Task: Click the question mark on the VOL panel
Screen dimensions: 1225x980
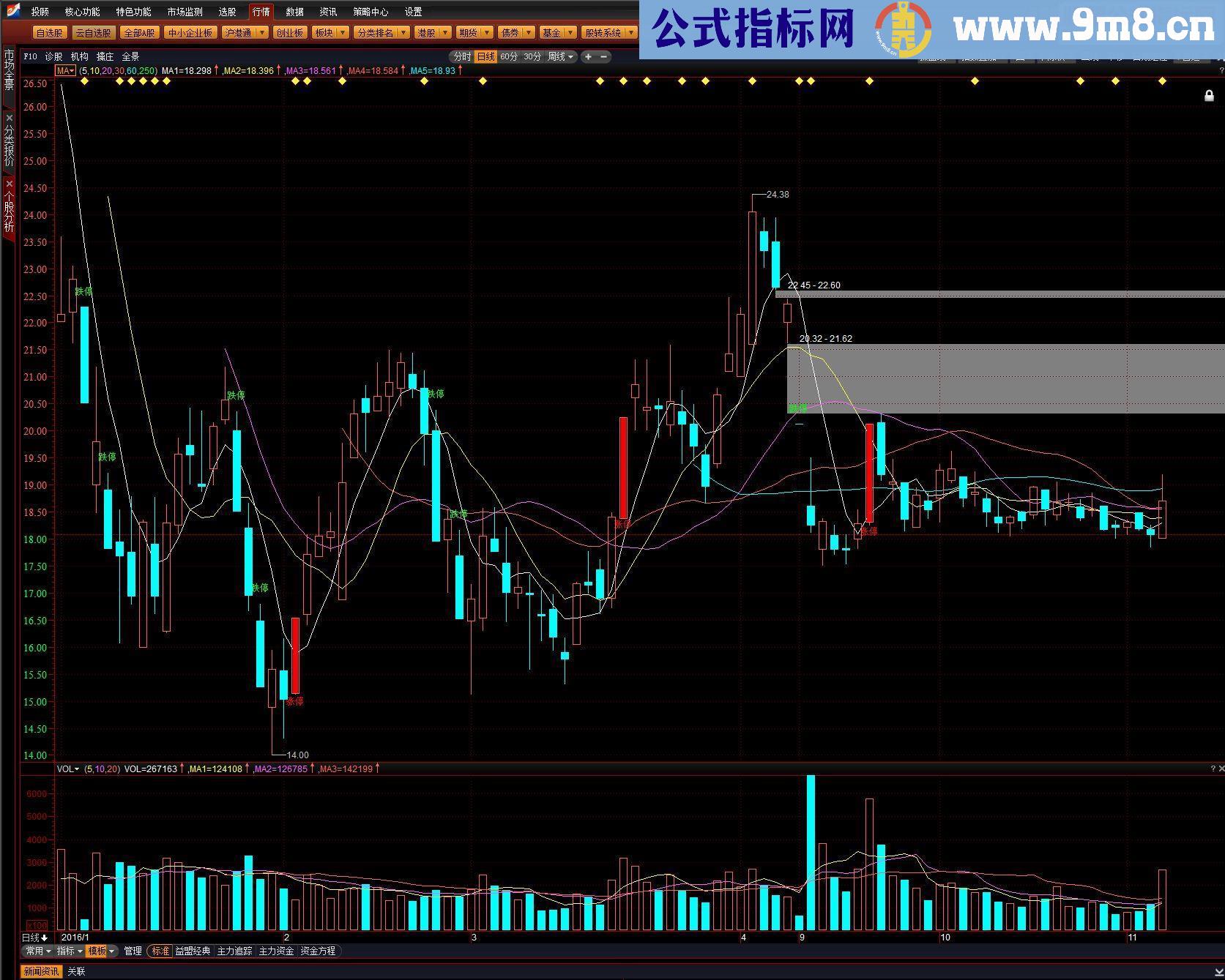Action: click(1213, 768)
